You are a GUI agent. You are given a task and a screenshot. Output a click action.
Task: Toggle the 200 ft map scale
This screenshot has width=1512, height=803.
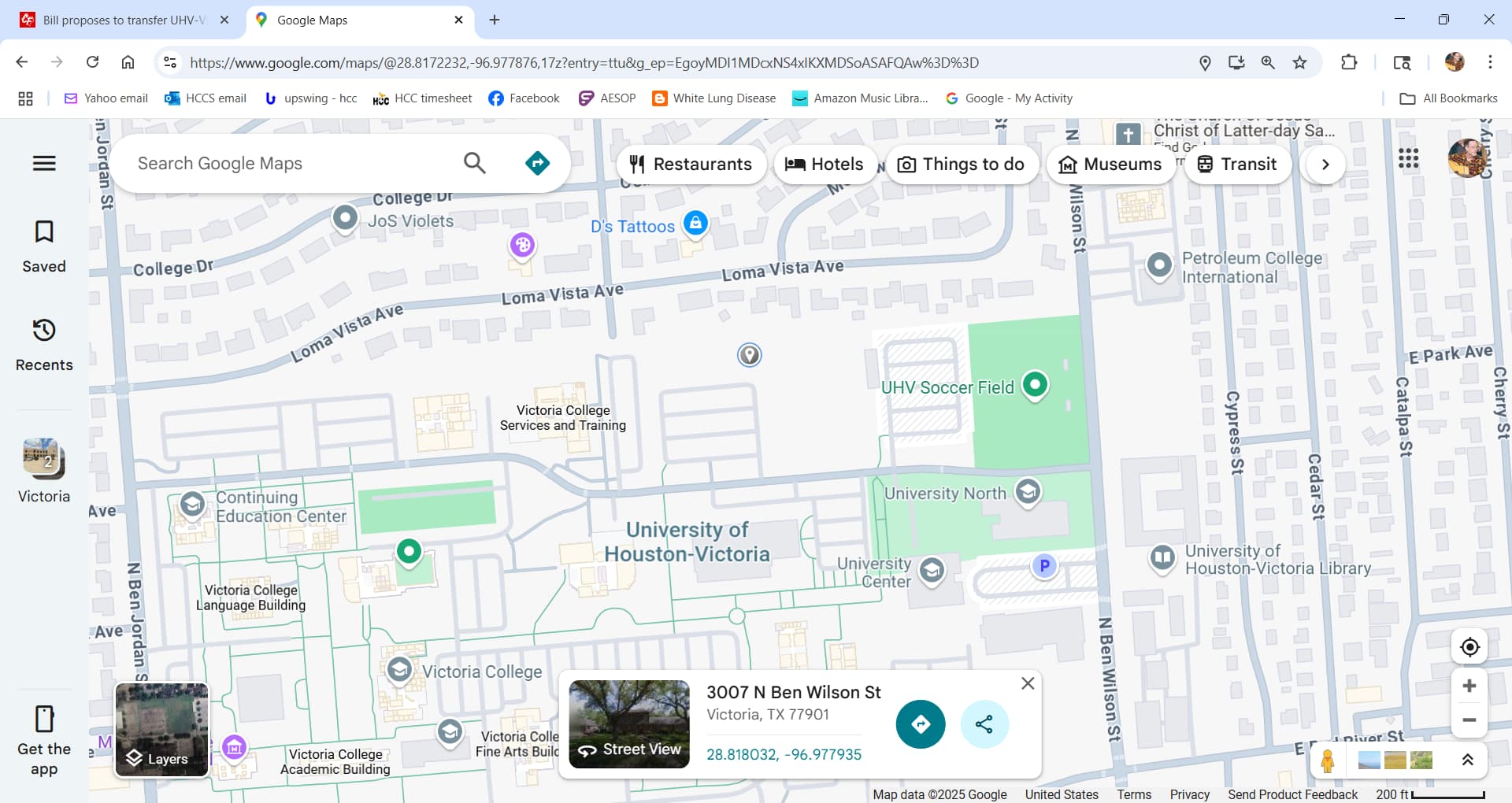coord(1430,794)
